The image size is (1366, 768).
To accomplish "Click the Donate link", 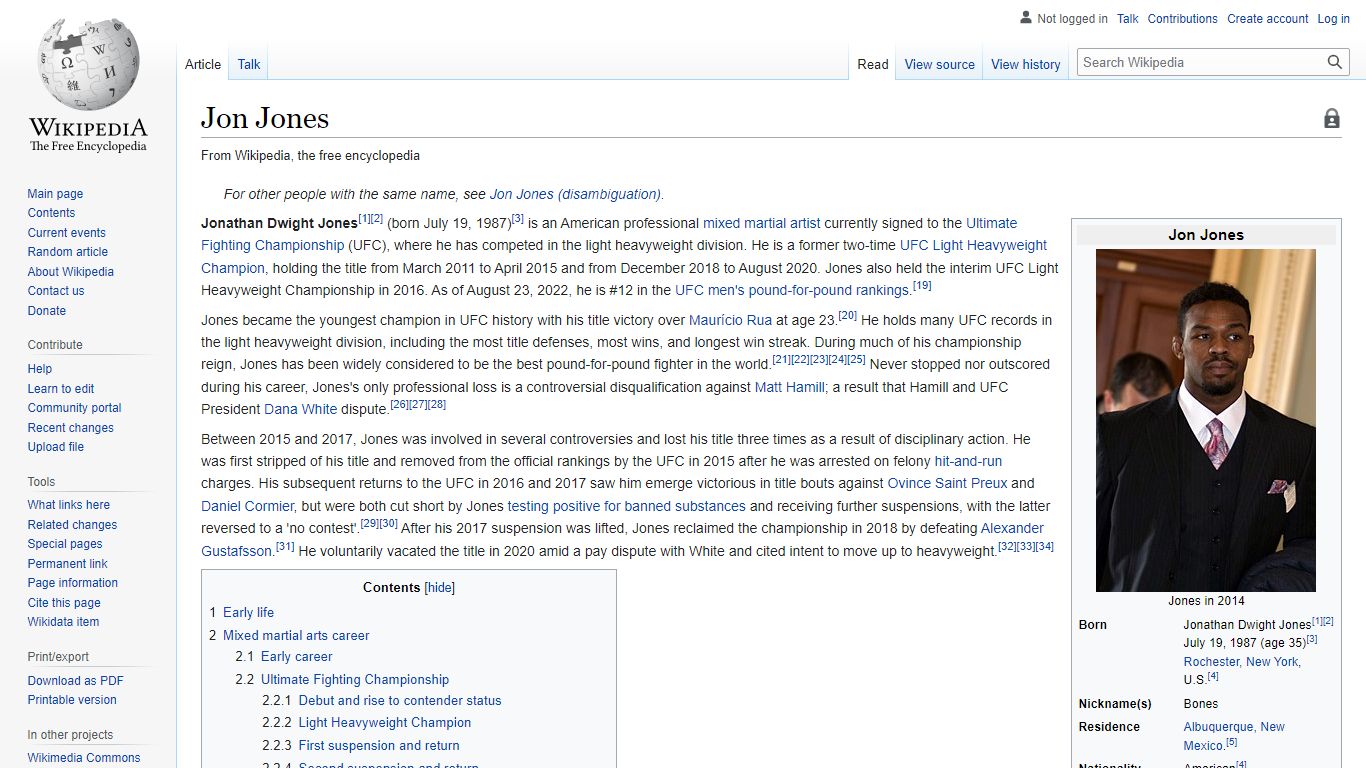I will (47, 311).
